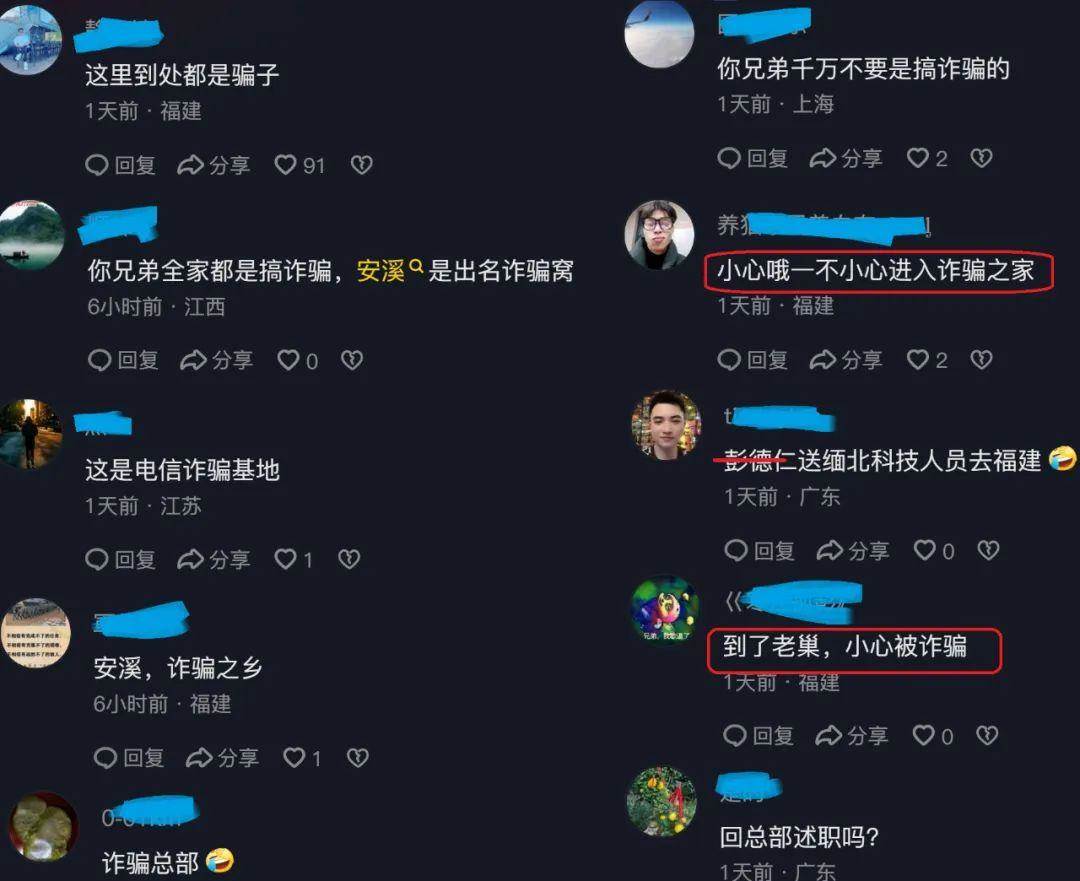Share the comment '小心哦一不小心进入诈骗之家'
Image resolution: width=1080 pixels, height=881 pixels.
[x=846, y=360]
